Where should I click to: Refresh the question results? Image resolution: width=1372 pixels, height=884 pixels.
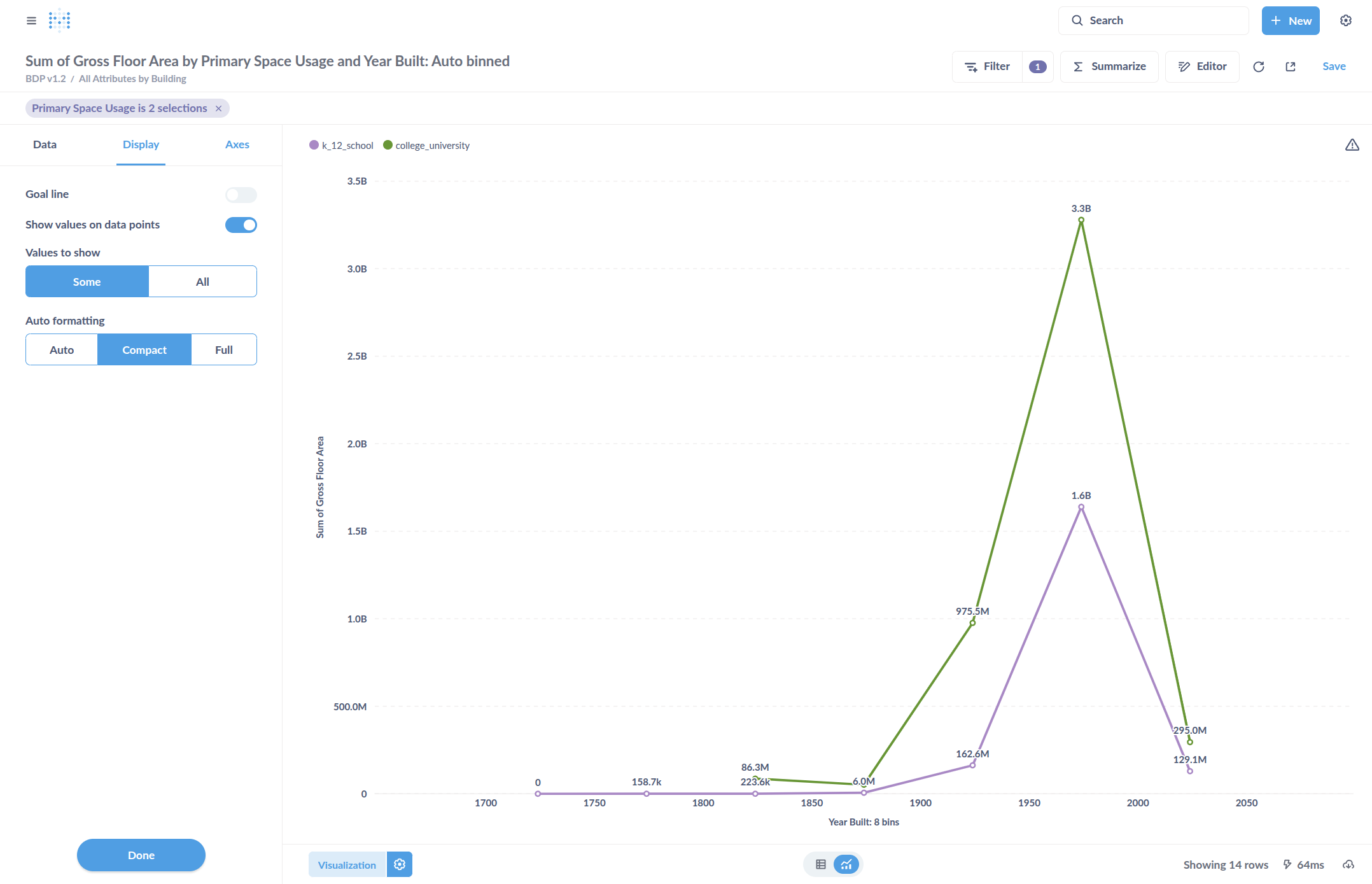coord(1258,67)
